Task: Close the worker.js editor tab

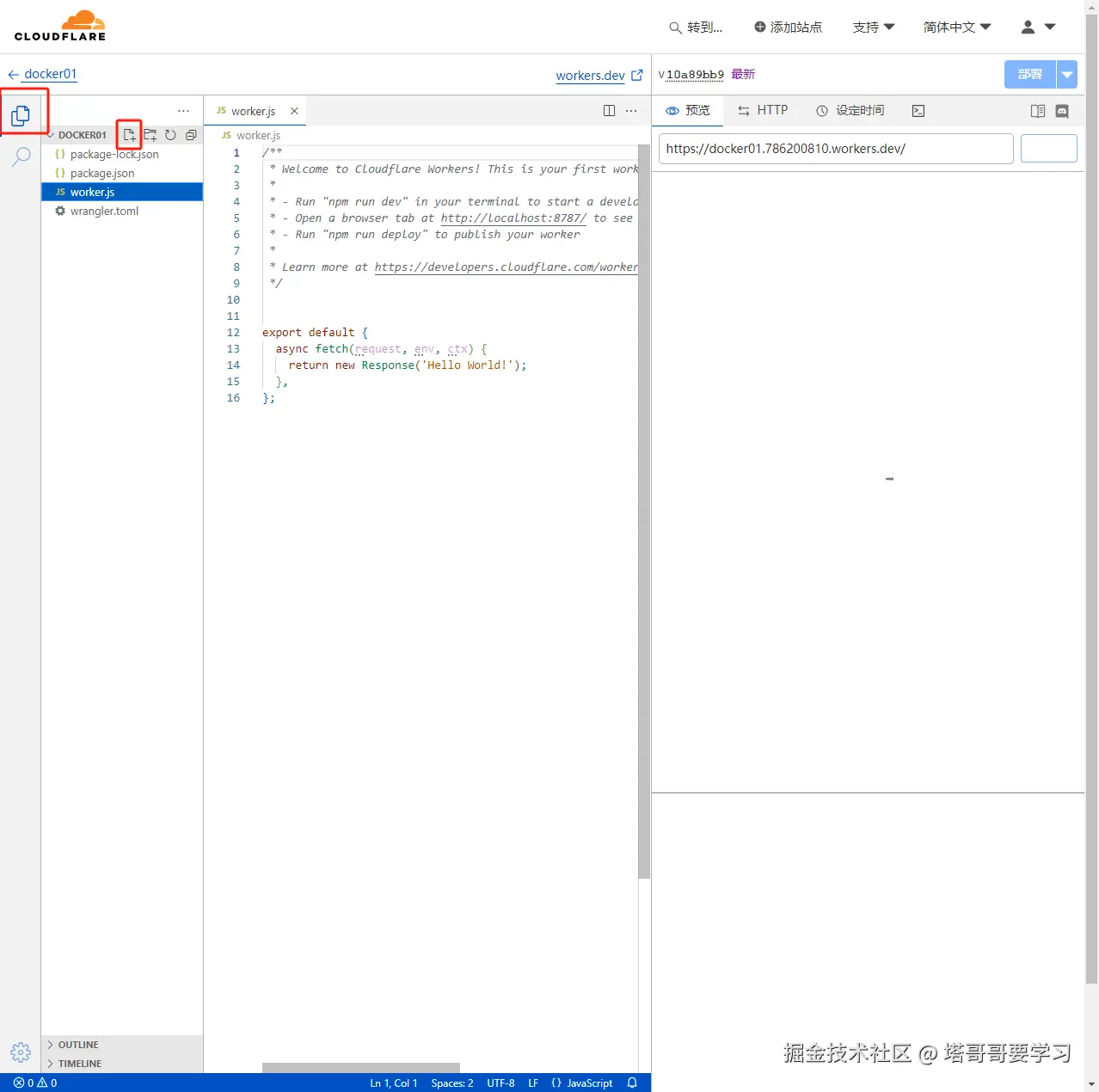Action: (x=294, y=111)
